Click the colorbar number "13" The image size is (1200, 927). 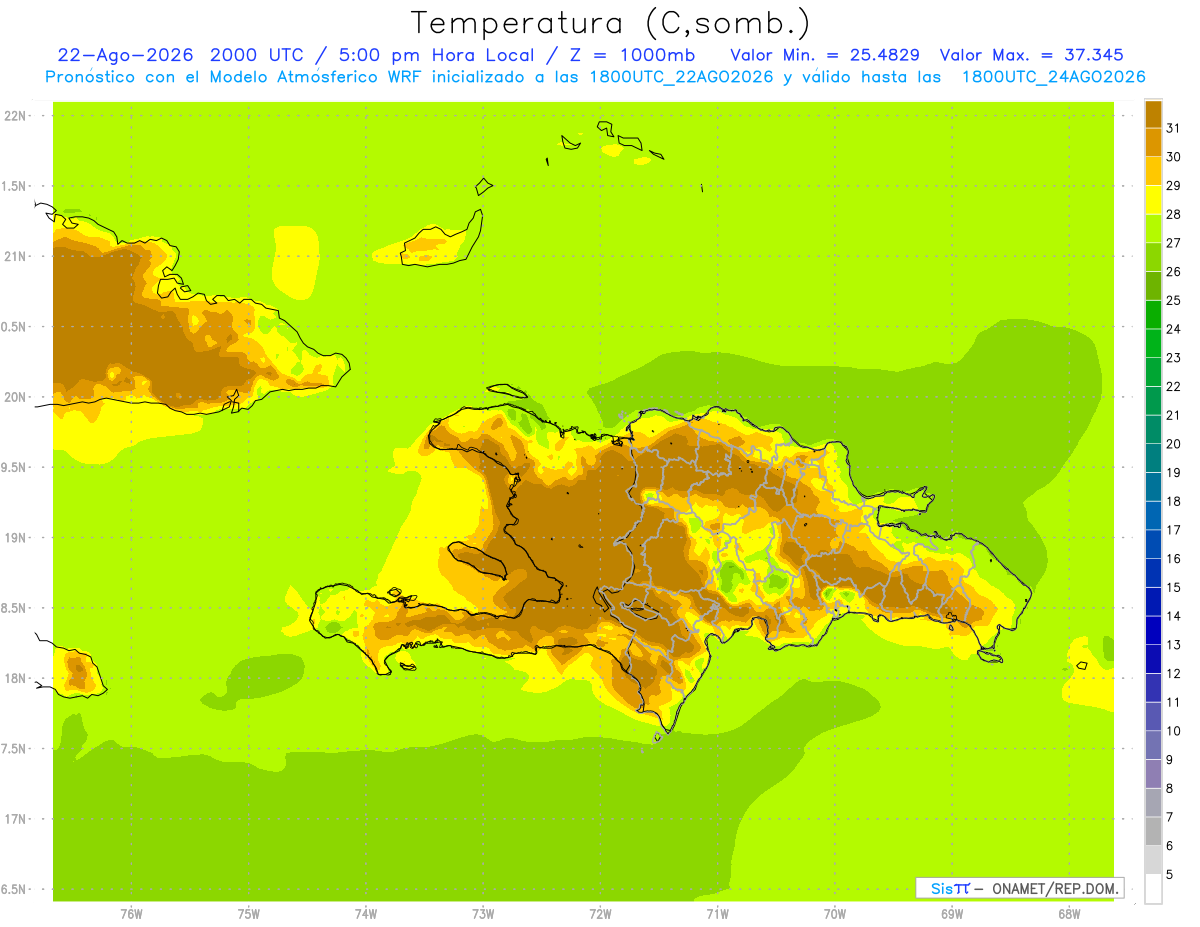click(x=1174, y=645)
